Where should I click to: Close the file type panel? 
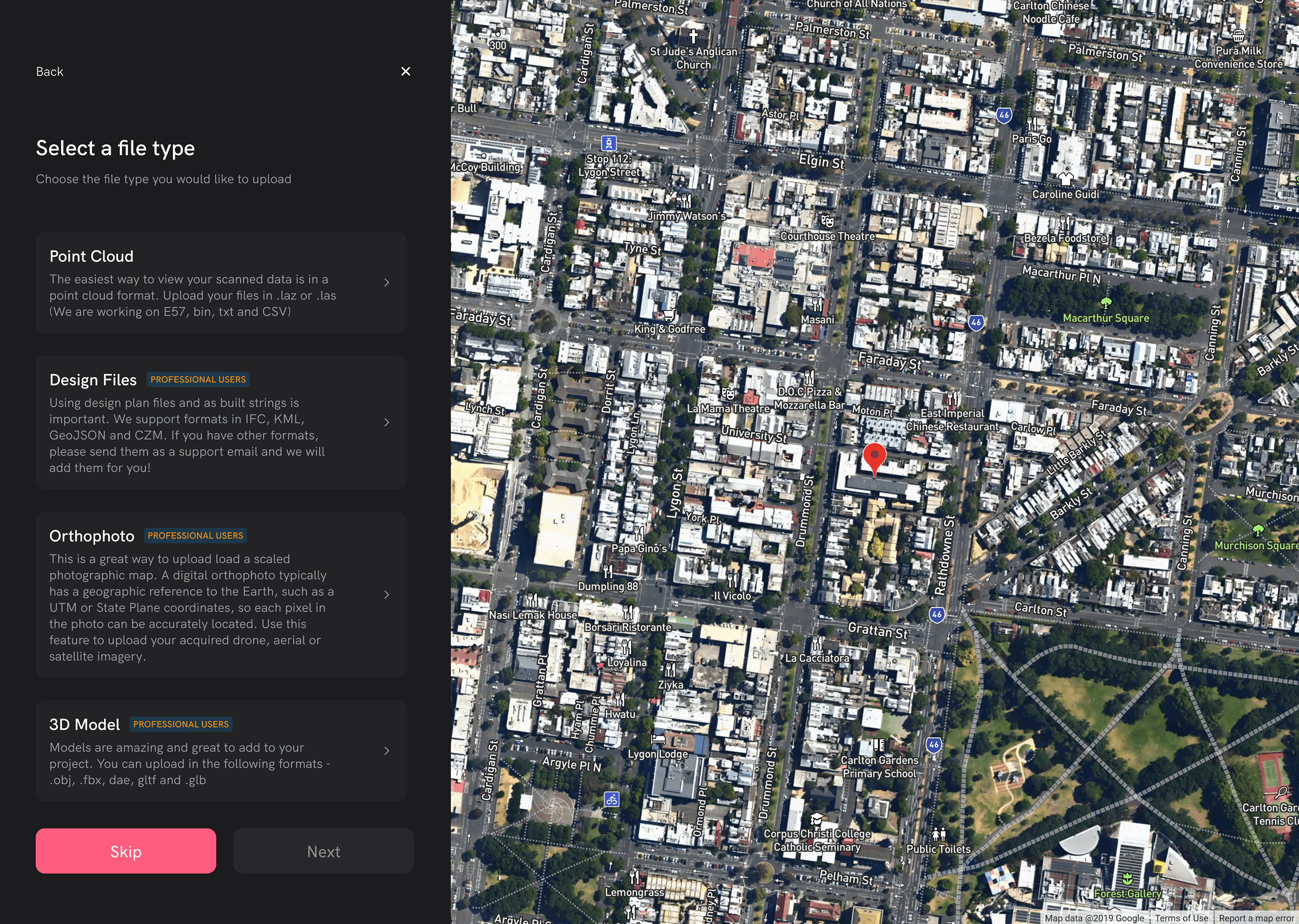point(405,72)
